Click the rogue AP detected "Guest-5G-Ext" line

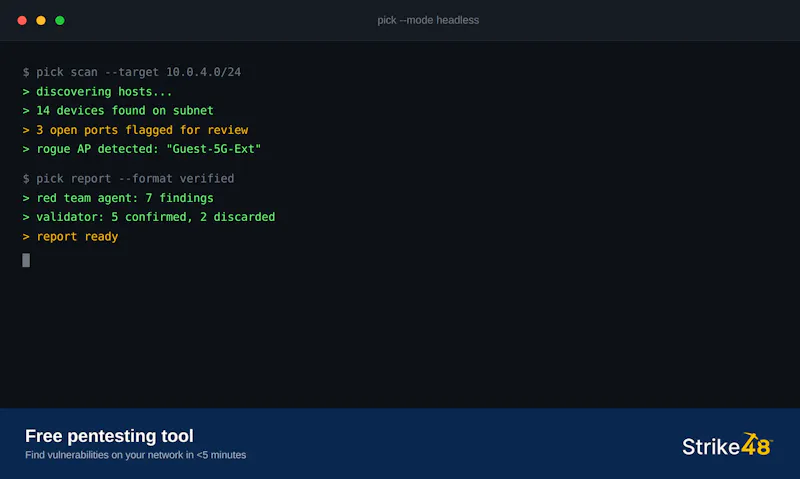(x=142, y=149)
